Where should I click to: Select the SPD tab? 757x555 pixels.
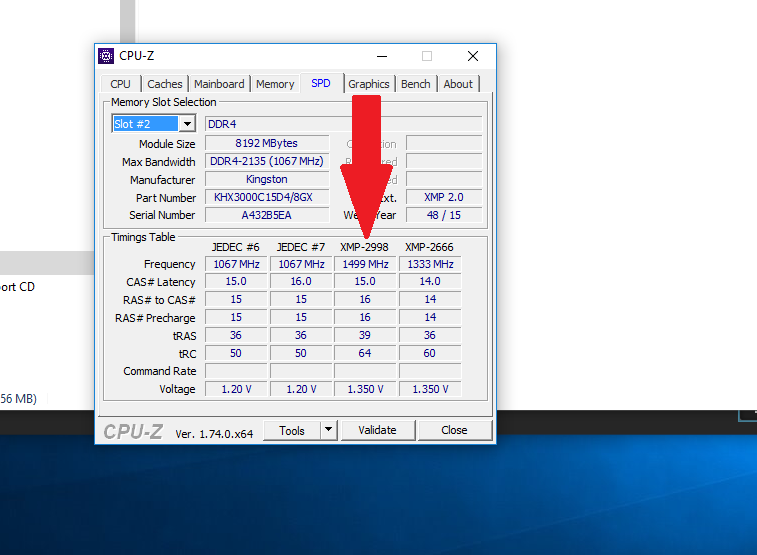(321, 83)
